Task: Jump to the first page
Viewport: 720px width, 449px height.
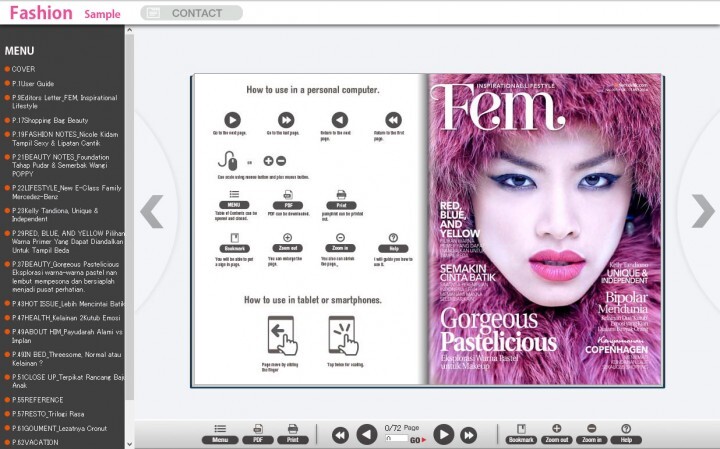Action: (x=340, y=434)
